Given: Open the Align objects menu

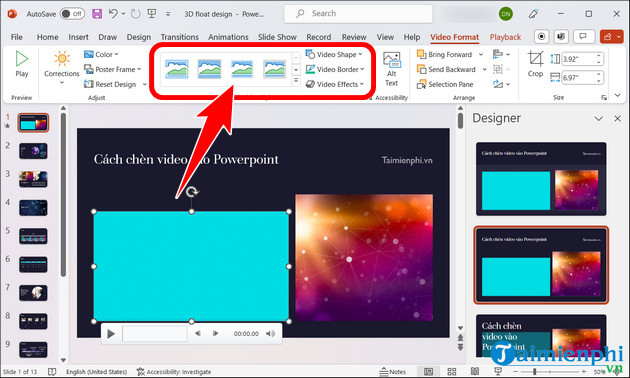Looking at the screenshot, I should 501,54.
